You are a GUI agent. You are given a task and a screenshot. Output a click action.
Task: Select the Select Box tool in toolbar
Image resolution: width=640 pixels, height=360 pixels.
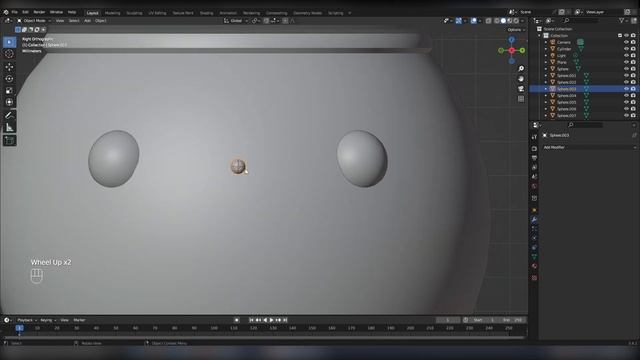click(x=9, y=42)
